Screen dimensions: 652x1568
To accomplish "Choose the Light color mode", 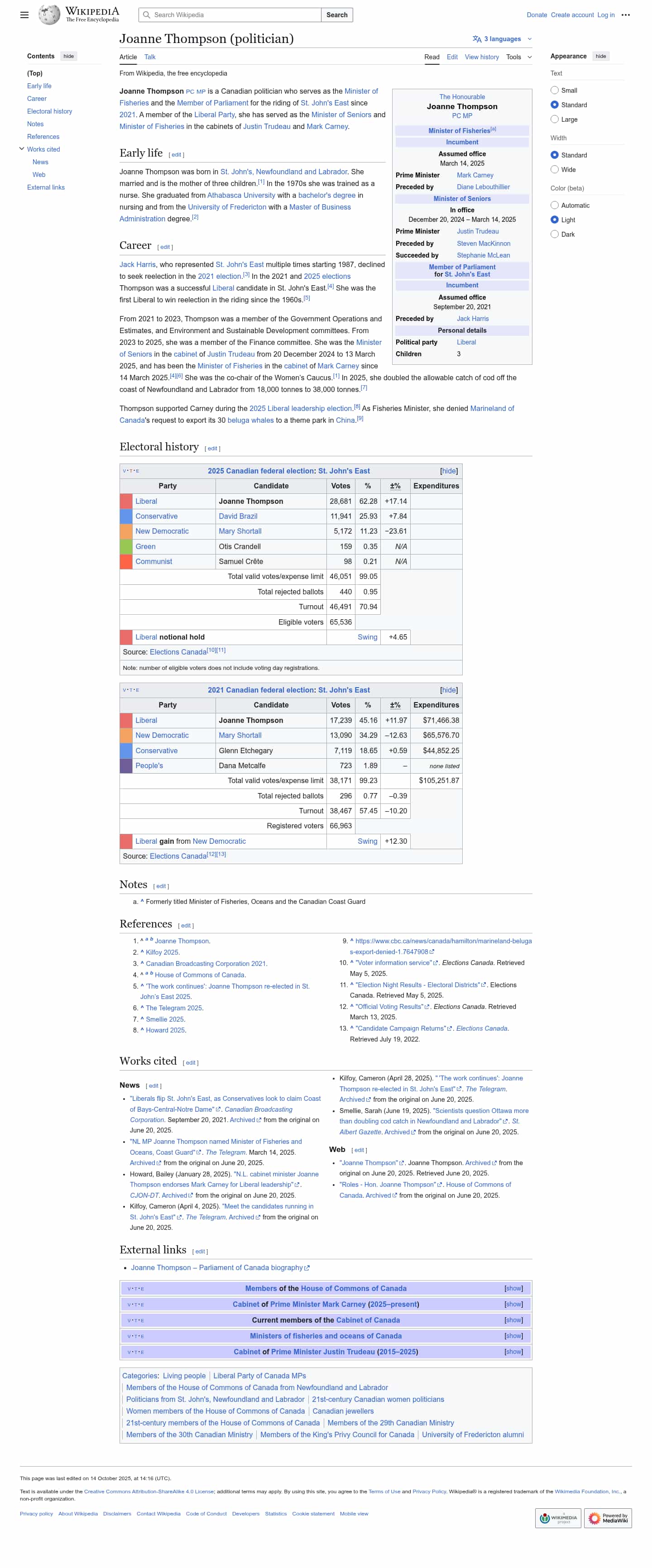I will pyautogui.click(x=555, y=220).
